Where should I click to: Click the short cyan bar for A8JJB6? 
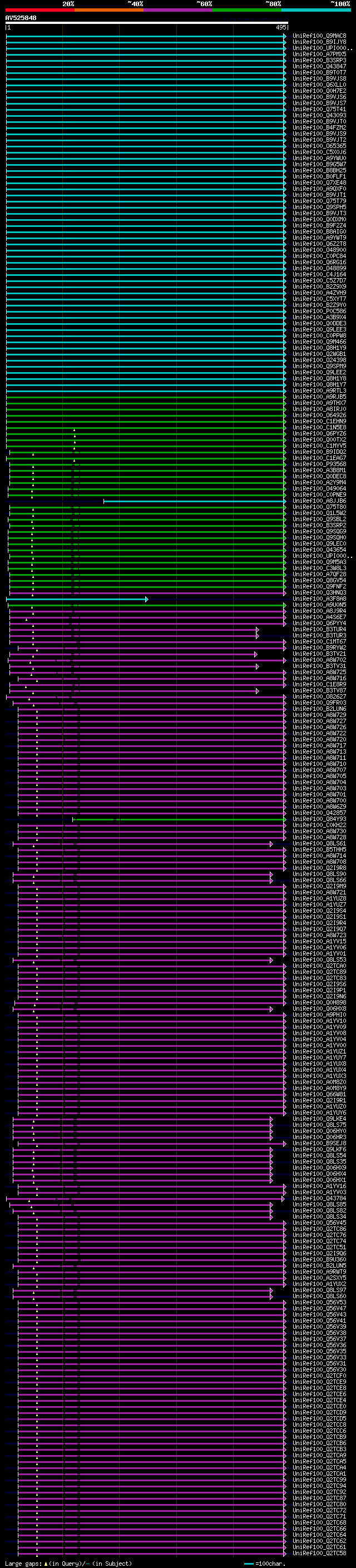[194, 501]
